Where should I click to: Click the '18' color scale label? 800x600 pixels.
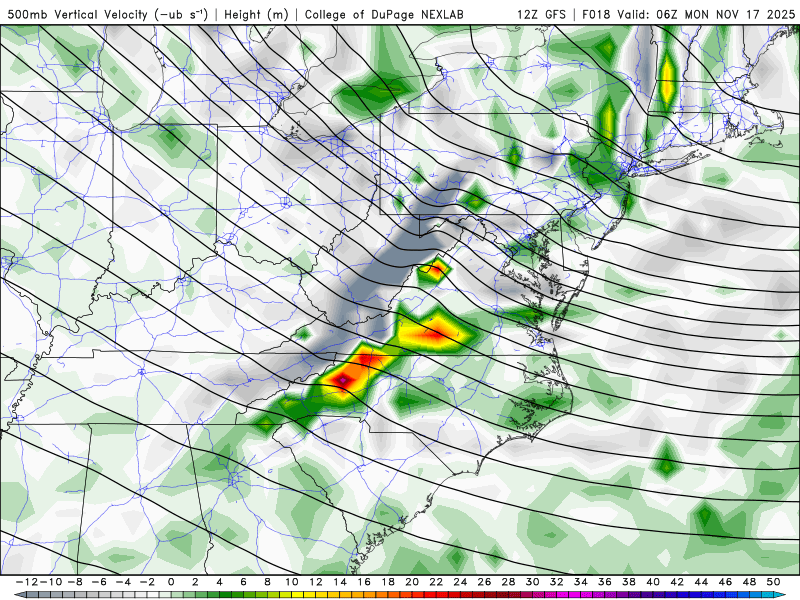coord(388,582)
